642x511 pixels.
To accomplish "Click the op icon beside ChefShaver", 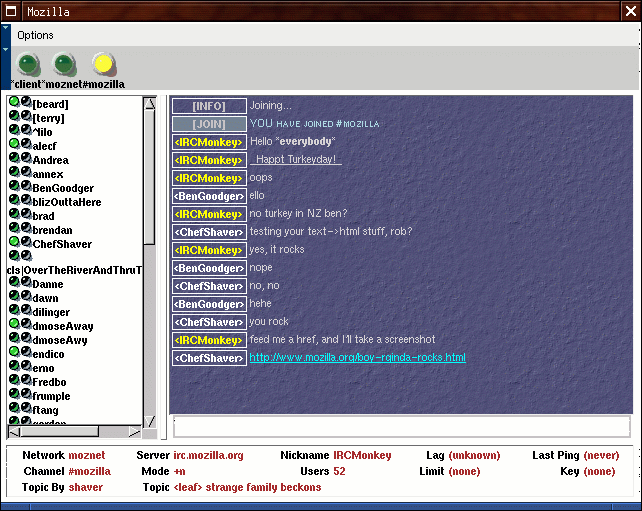I will (x=14, y=242).
